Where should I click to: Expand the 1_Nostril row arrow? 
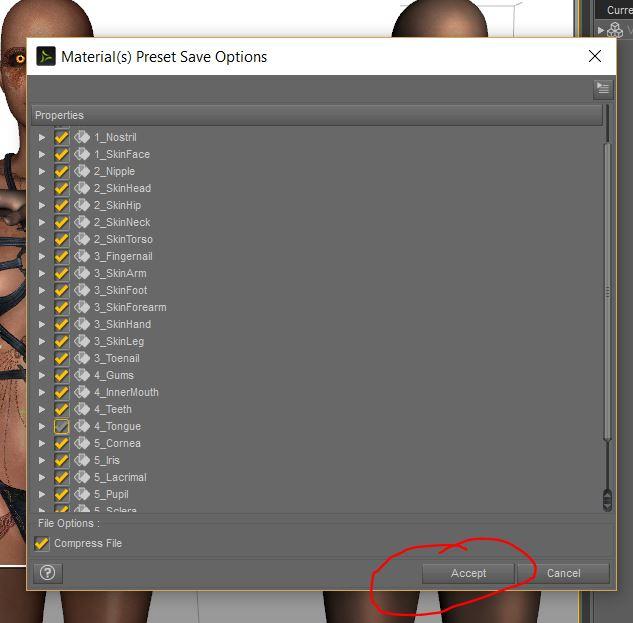click(x=42, y=137)
